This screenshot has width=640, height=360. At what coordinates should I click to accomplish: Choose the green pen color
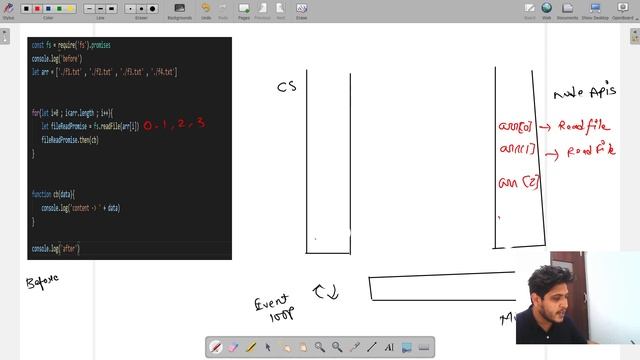pos(59,9)
